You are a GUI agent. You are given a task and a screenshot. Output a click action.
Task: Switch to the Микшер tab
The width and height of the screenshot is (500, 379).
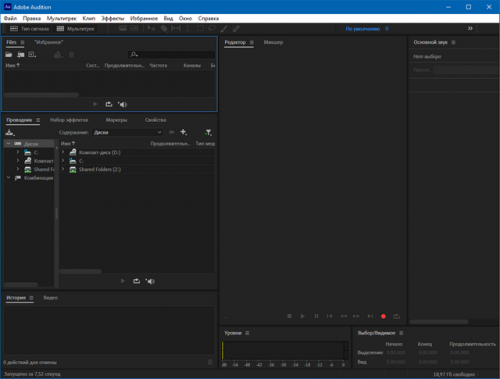click(273, 42)
